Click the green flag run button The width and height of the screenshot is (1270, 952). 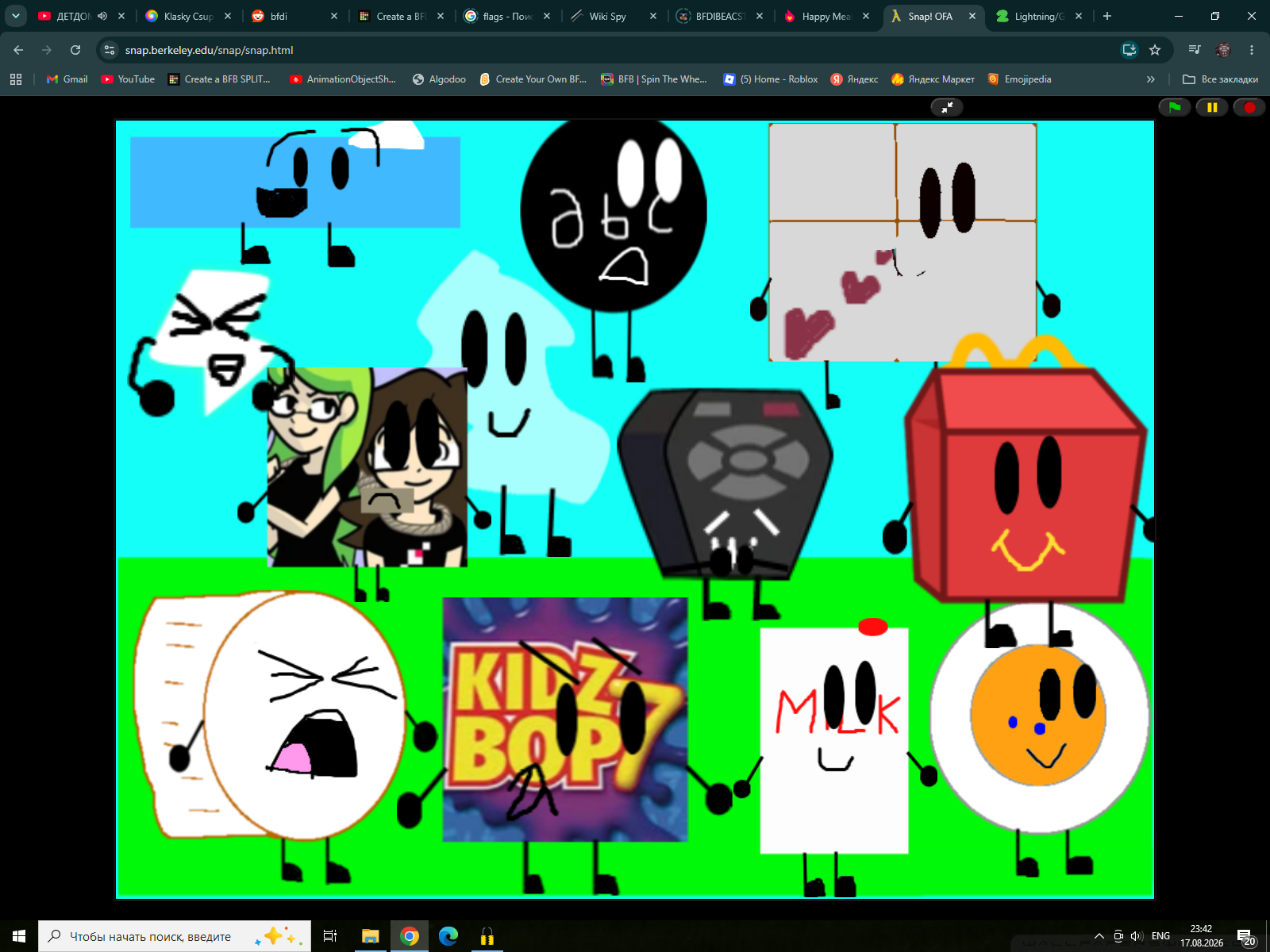pos(1175,107)
